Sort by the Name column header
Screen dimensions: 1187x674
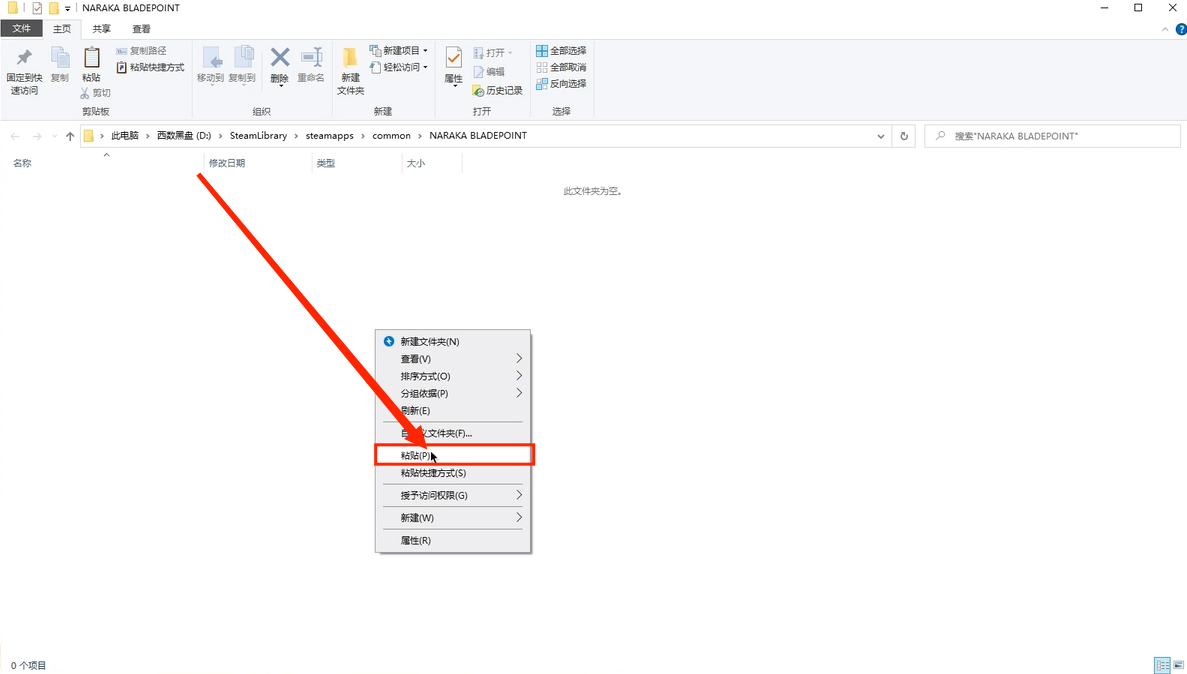(104, 163)
